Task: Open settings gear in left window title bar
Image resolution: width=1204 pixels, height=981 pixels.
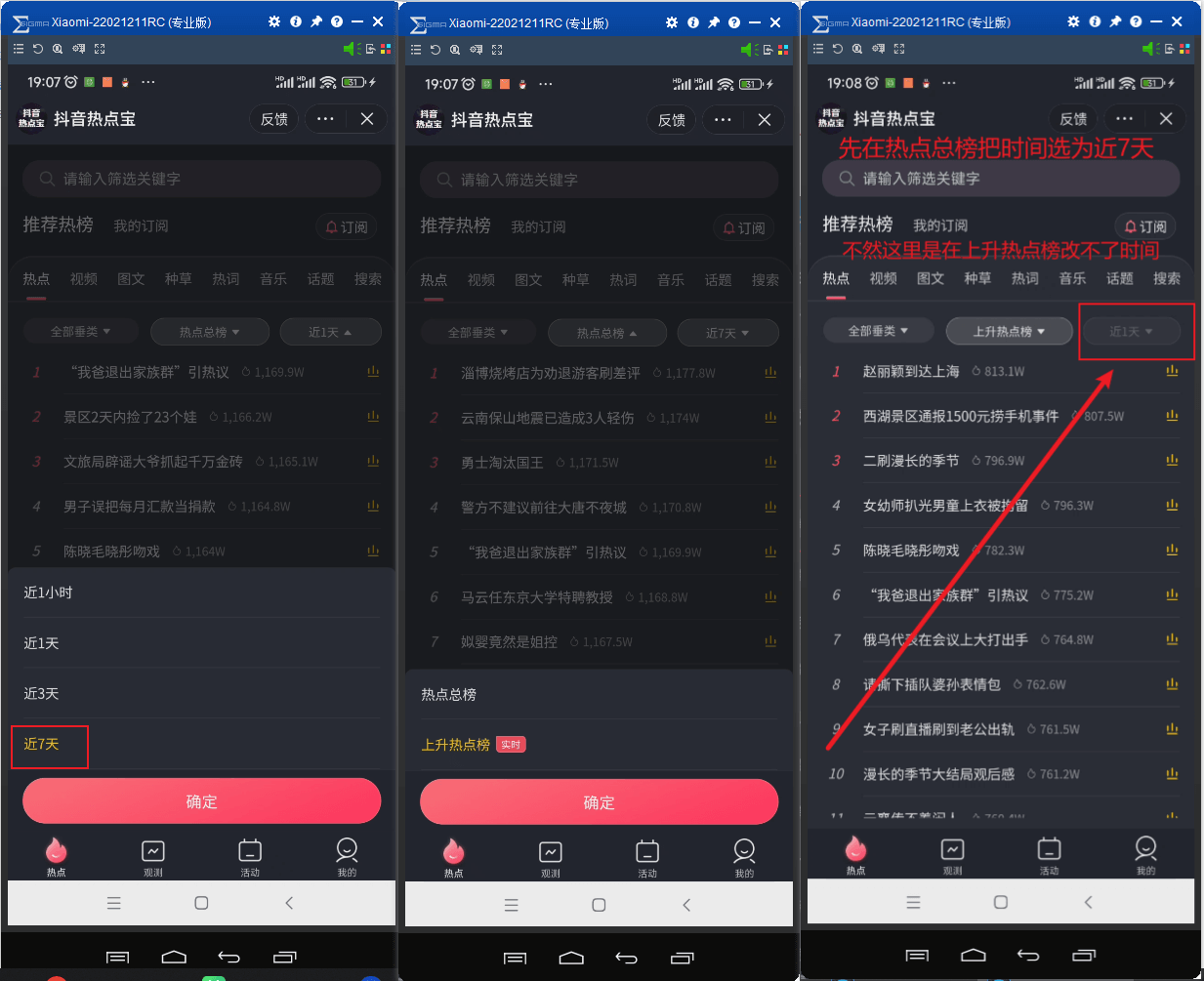Action: tap(274, 21)
